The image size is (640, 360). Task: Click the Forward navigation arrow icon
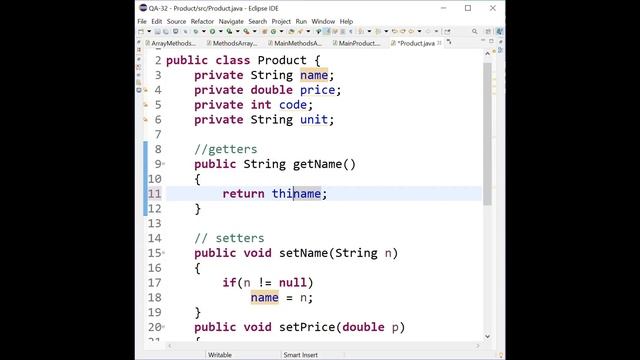tap(428, 31)
